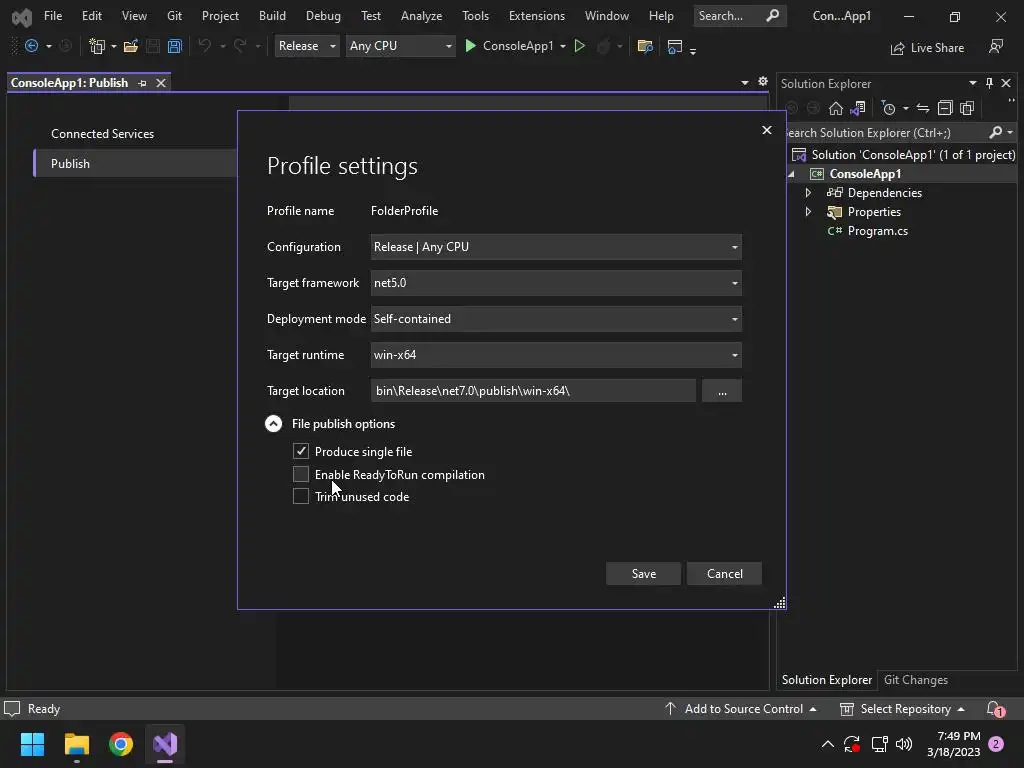The image size is (1024, 768).
Task: Expand Dependencies node in Solution Explorer
Action: 808,193
